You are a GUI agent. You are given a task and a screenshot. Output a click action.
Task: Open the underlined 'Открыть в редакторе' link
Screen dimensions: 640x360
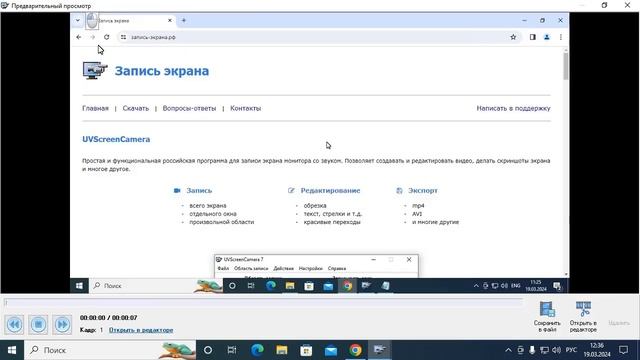coord(141,330)
